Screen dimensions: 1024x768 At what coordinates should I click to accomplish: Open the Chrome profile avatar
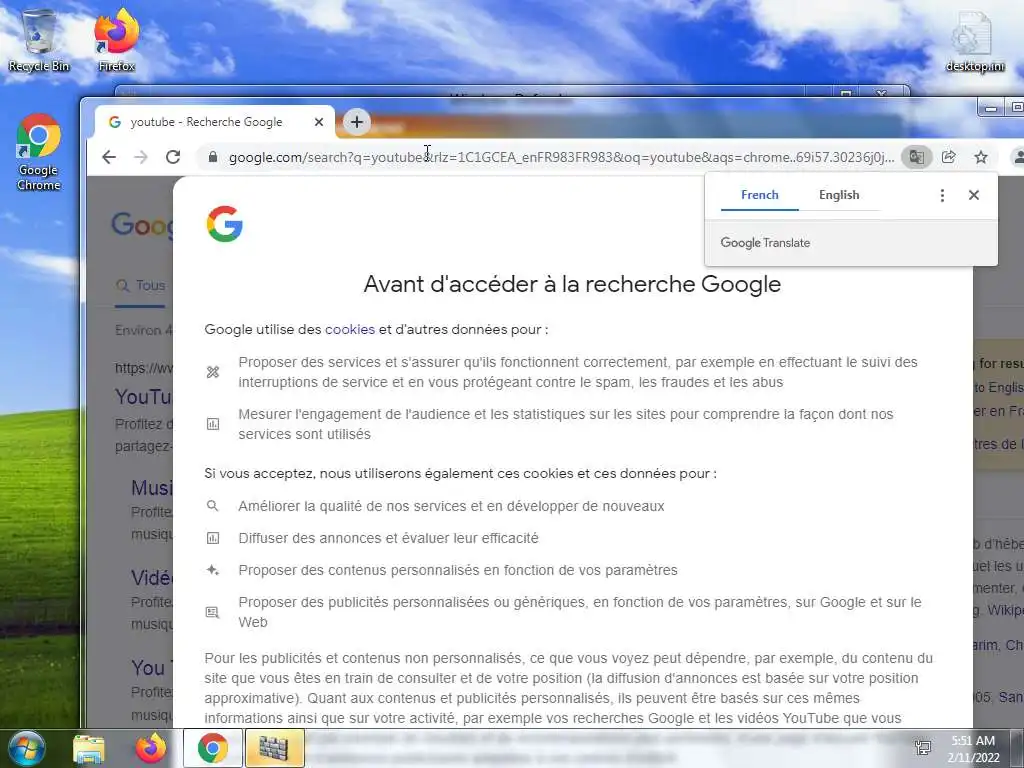(1017, 157)
